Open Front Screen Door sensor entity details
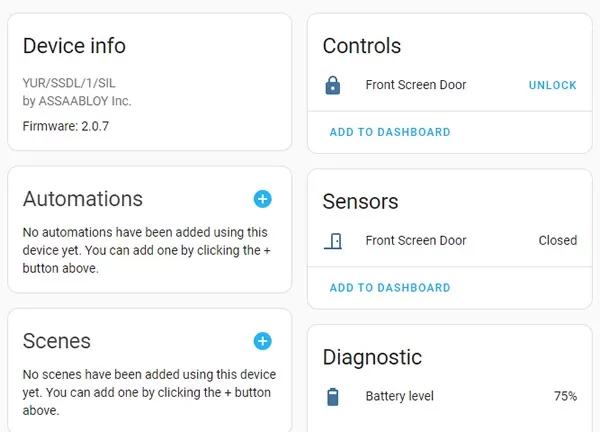 pyautogui.click(x=416, y=240)
